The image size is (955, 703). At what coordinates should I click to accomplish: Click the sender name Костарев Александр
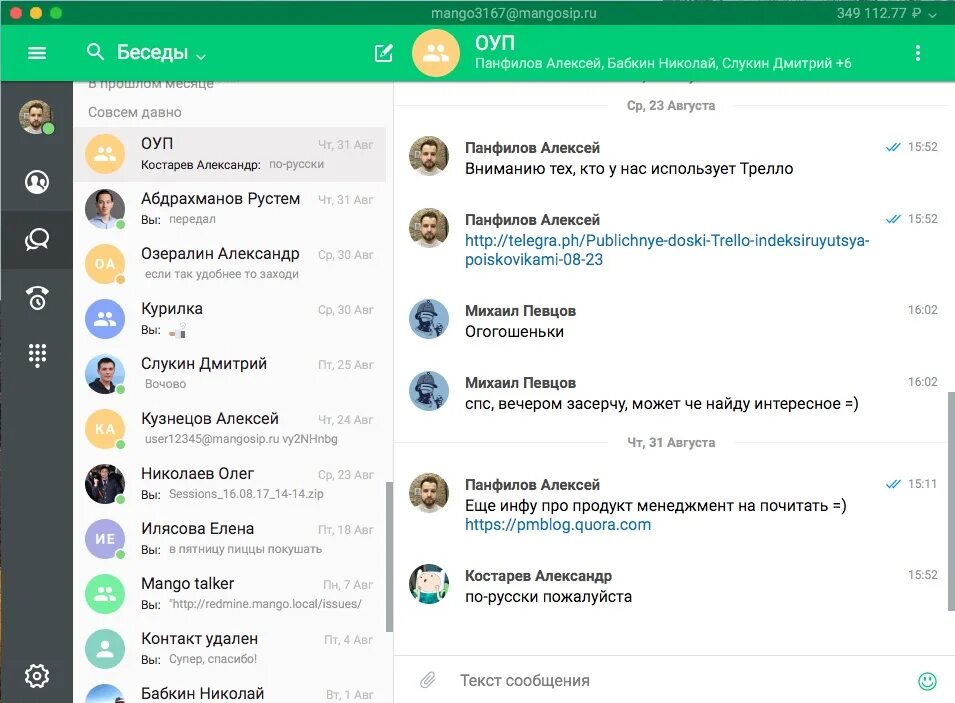538,576
